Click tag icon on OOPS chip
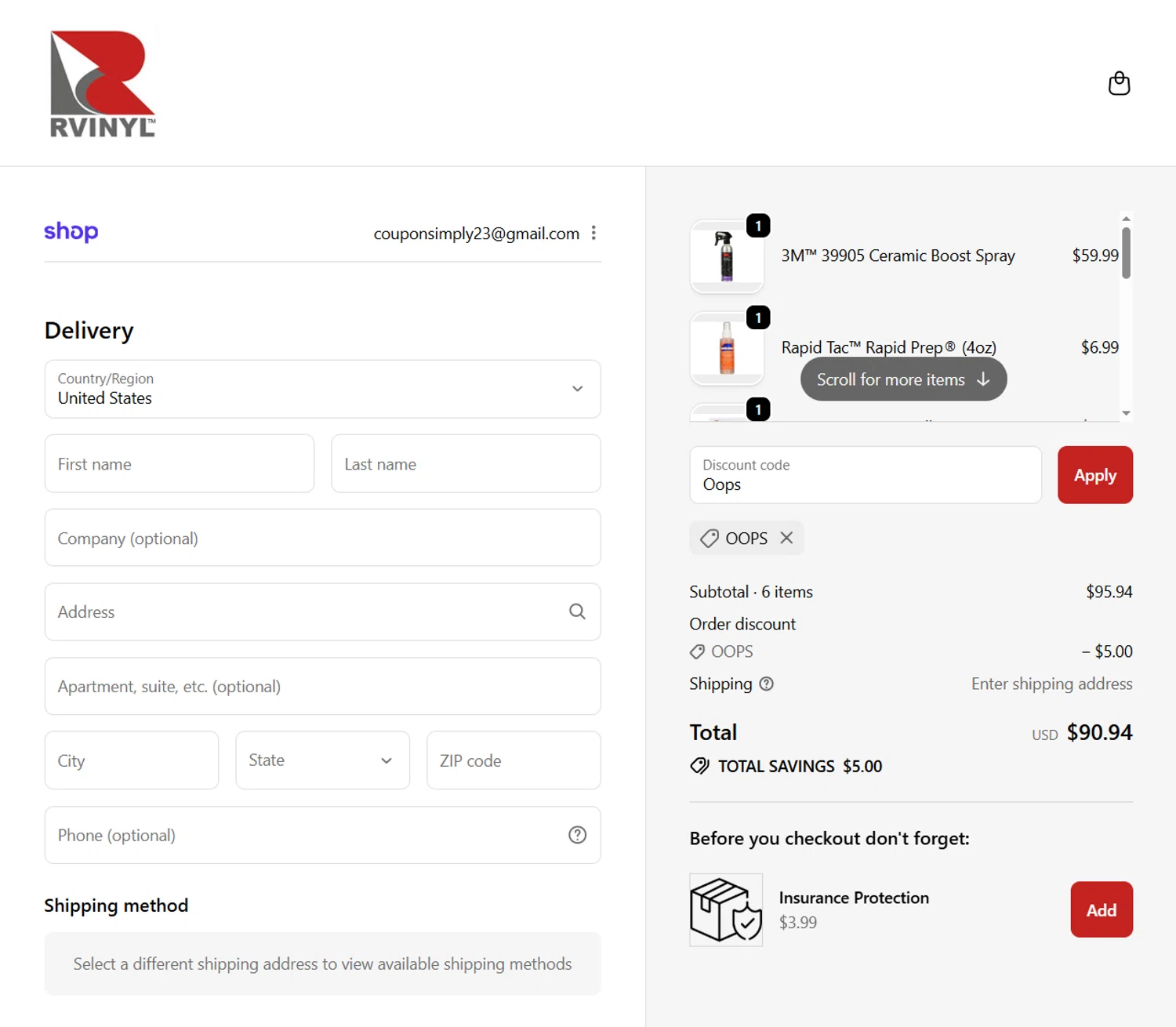1176x1027 pixels. [x=710, y=539]
